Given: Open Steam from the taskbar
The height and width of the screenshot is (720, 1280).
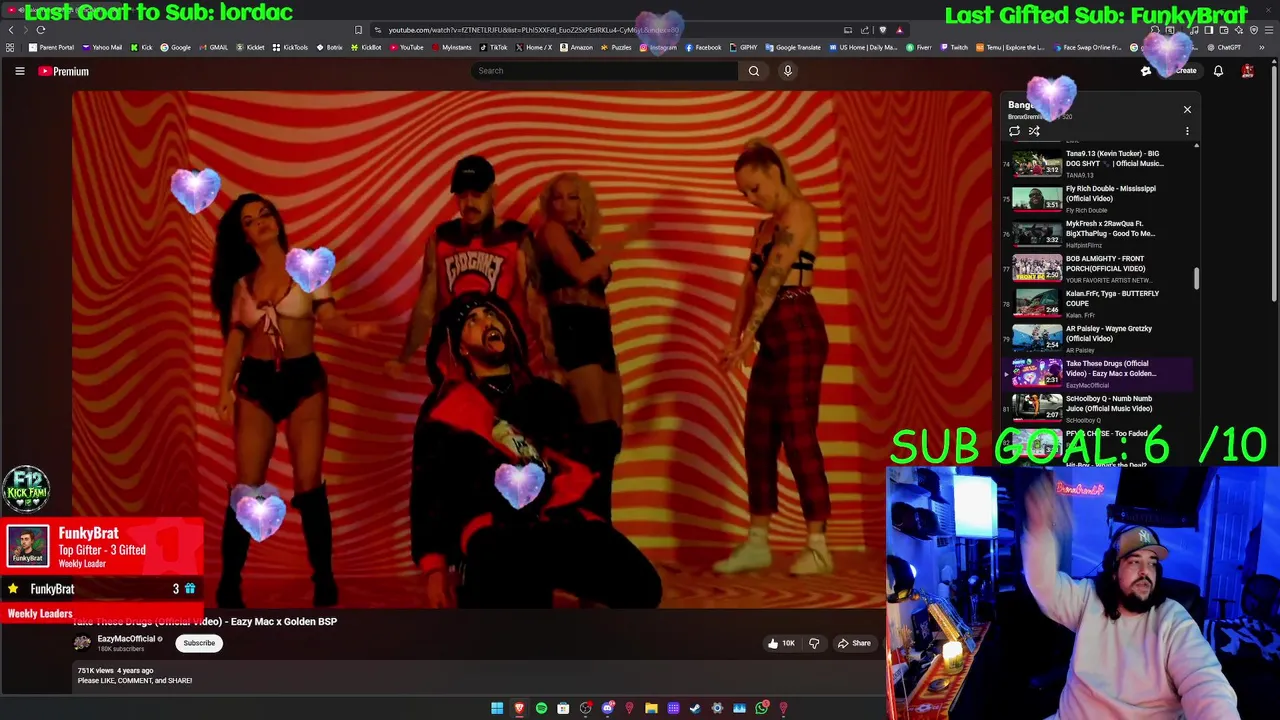Looking at the screenshot, I should tap(695, 708).
